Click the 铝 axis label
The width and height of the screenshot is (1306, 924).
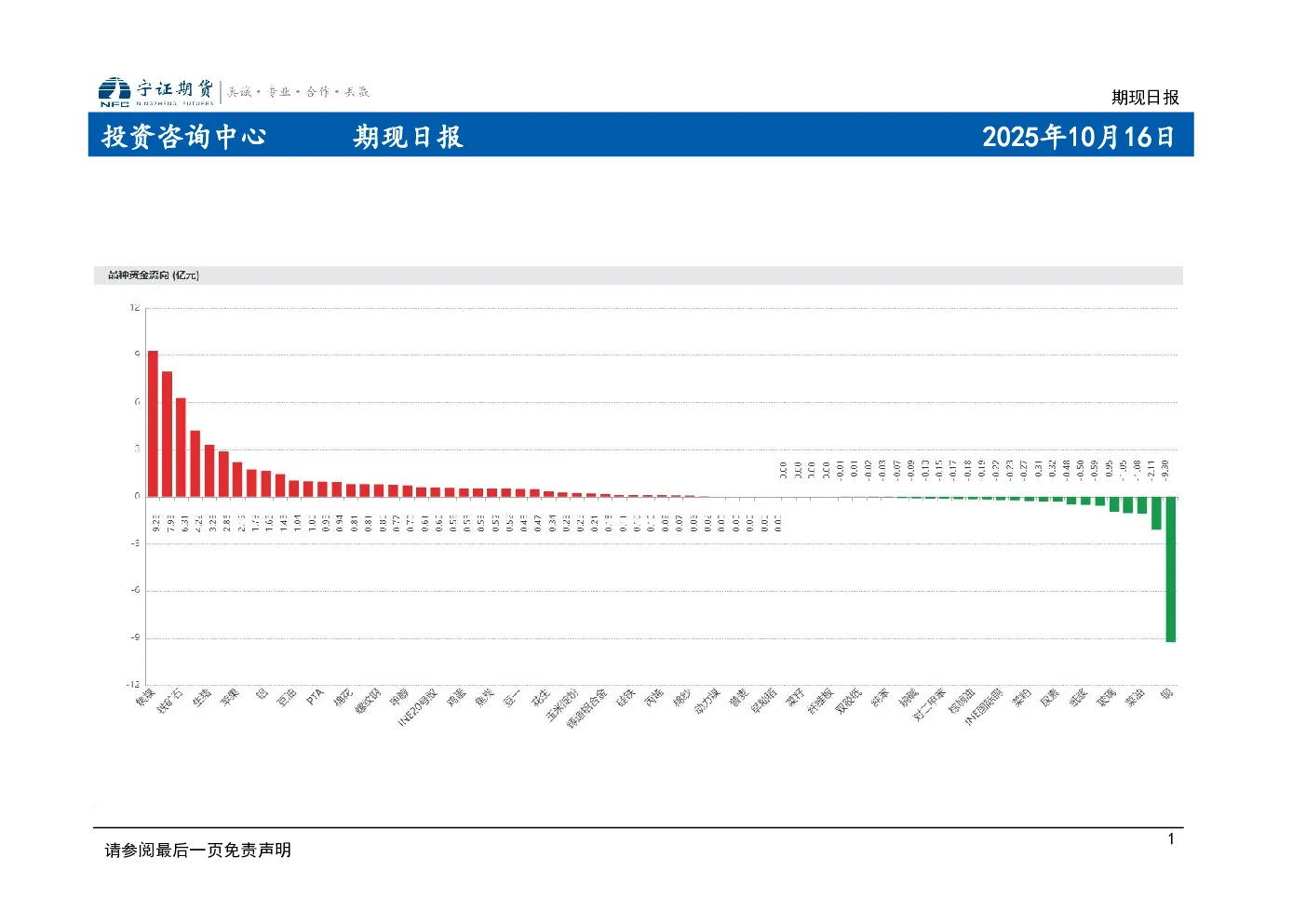pyautogui.click(x=263, y=694)
